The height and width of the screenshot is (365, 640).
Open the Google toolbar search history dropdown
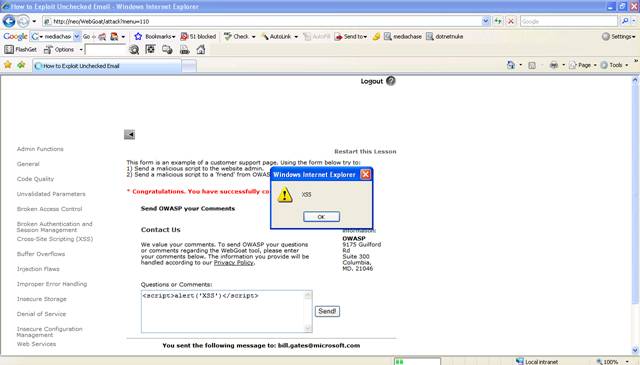[x=77, y=36]
